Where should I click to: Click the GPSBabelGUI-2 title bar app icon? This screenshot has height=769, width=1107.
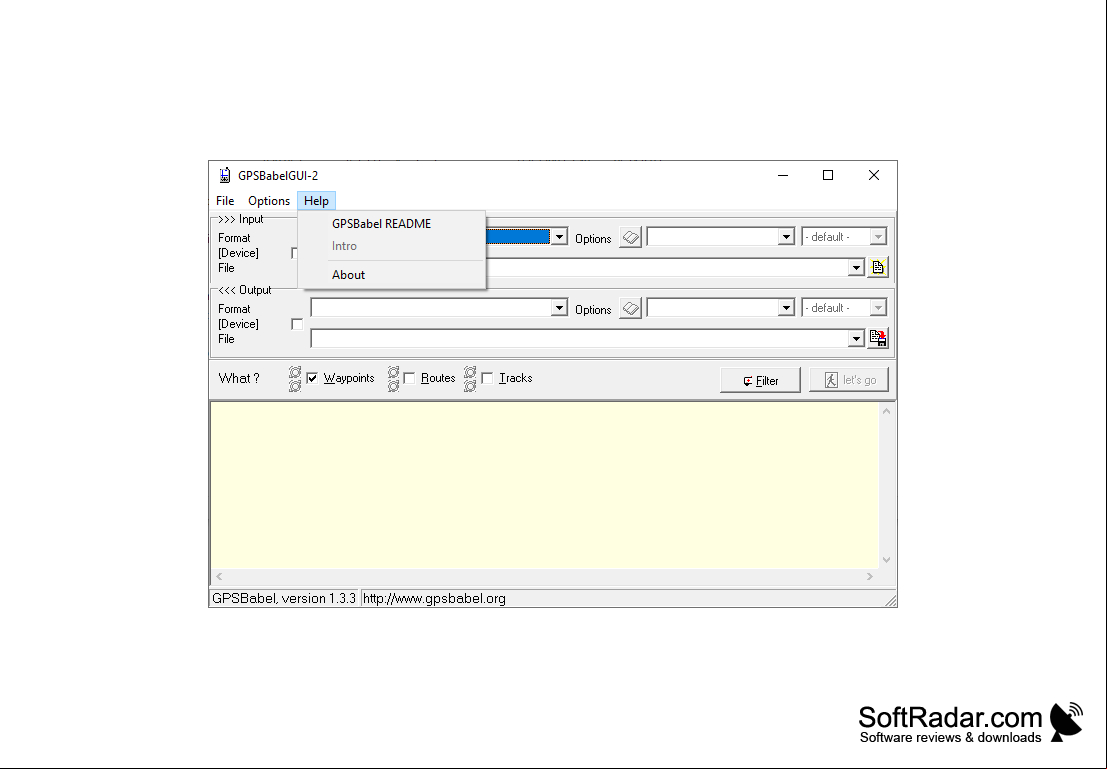[x=225, y=175]
